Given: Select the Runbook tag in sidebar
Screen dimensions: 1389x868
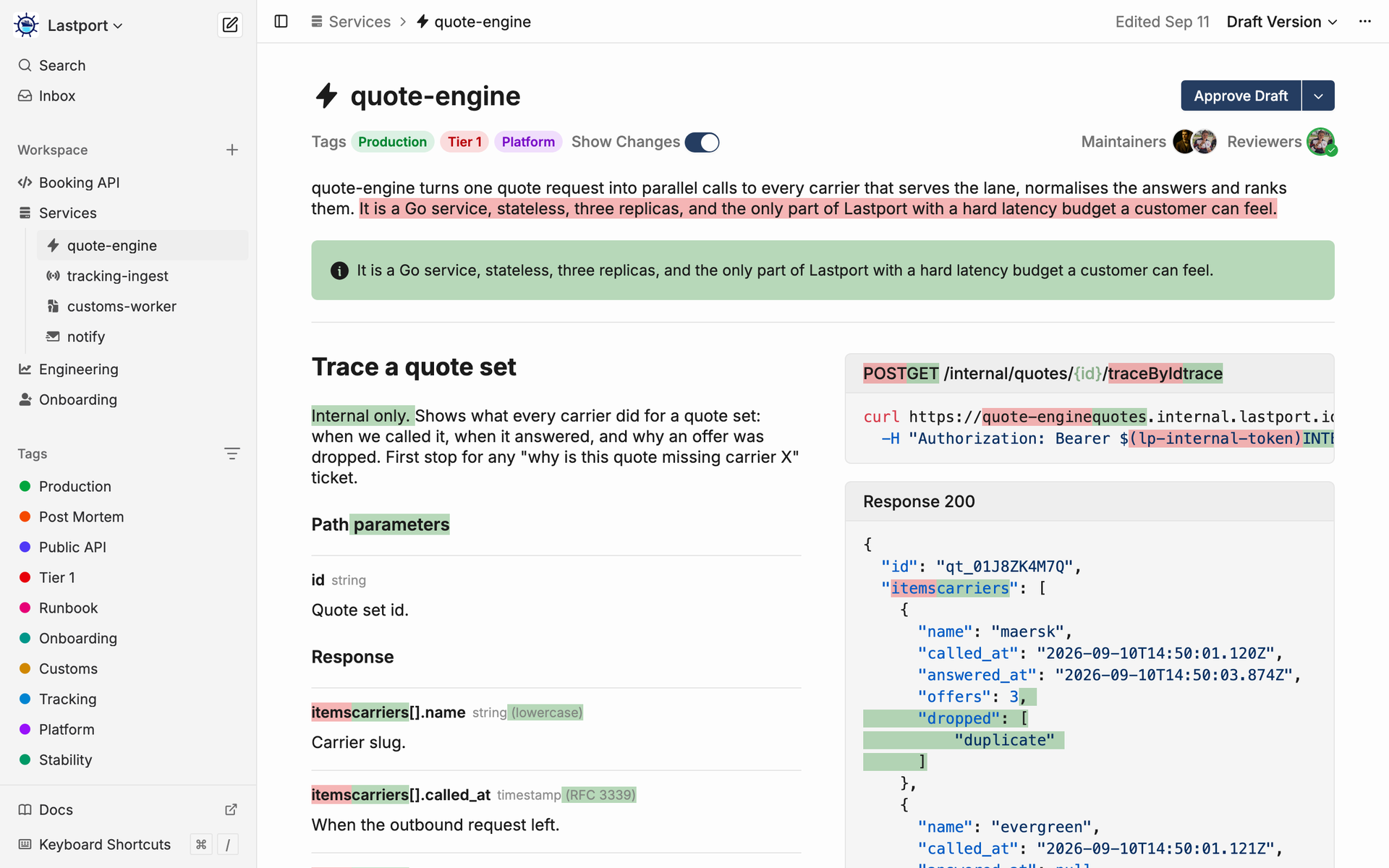Looking at the screenshot, I should pos(68,608).
